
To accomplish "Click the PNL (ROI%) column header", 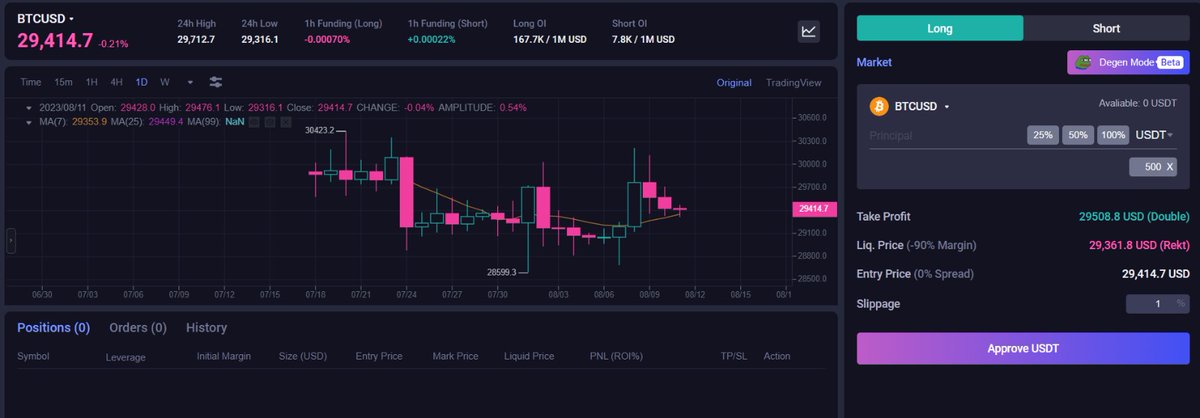I will click(616, 356).
